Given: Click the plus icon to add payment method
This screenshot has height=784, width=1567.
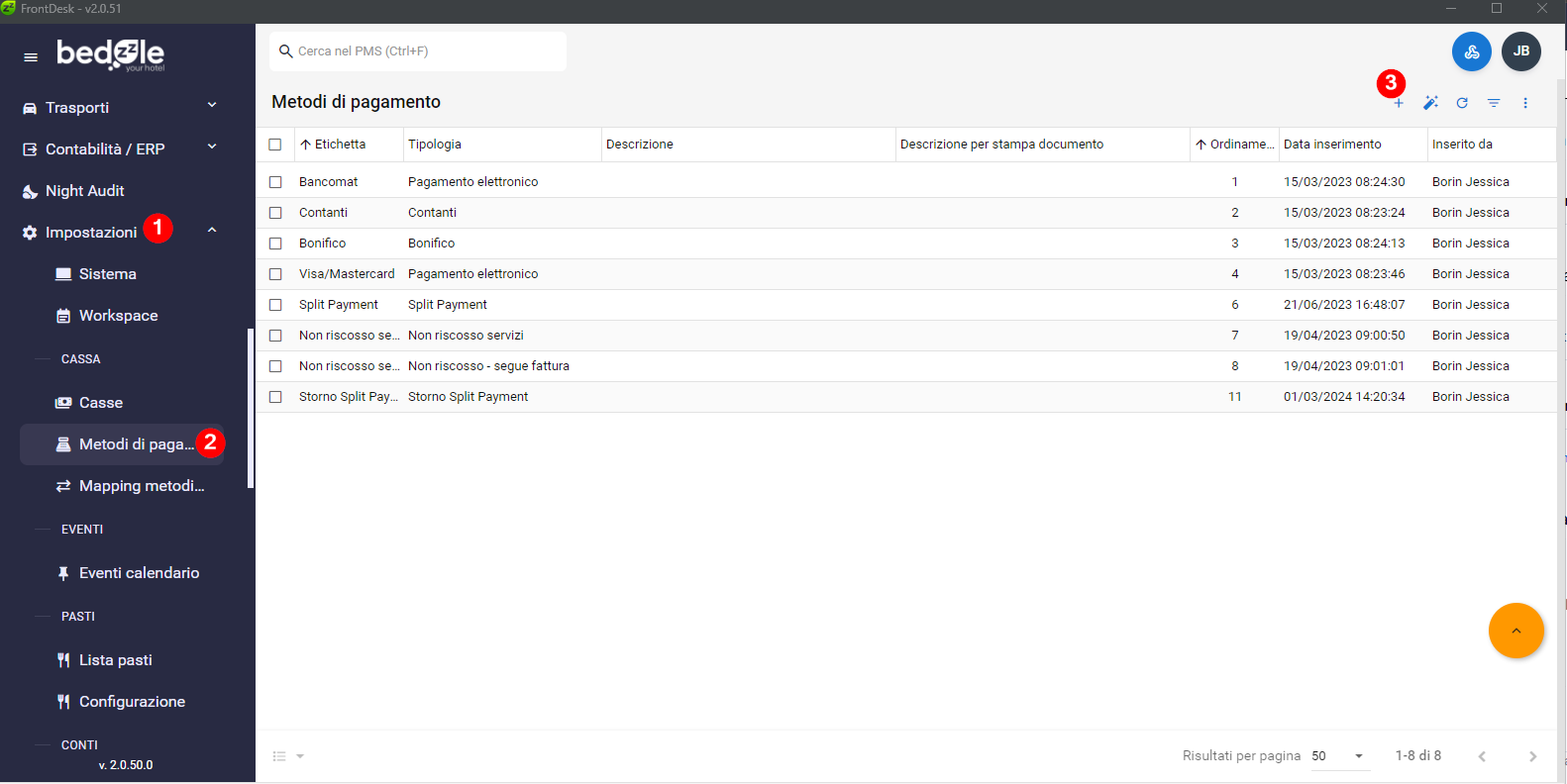Looking at the screenshot, I should tap(1399, 103).
